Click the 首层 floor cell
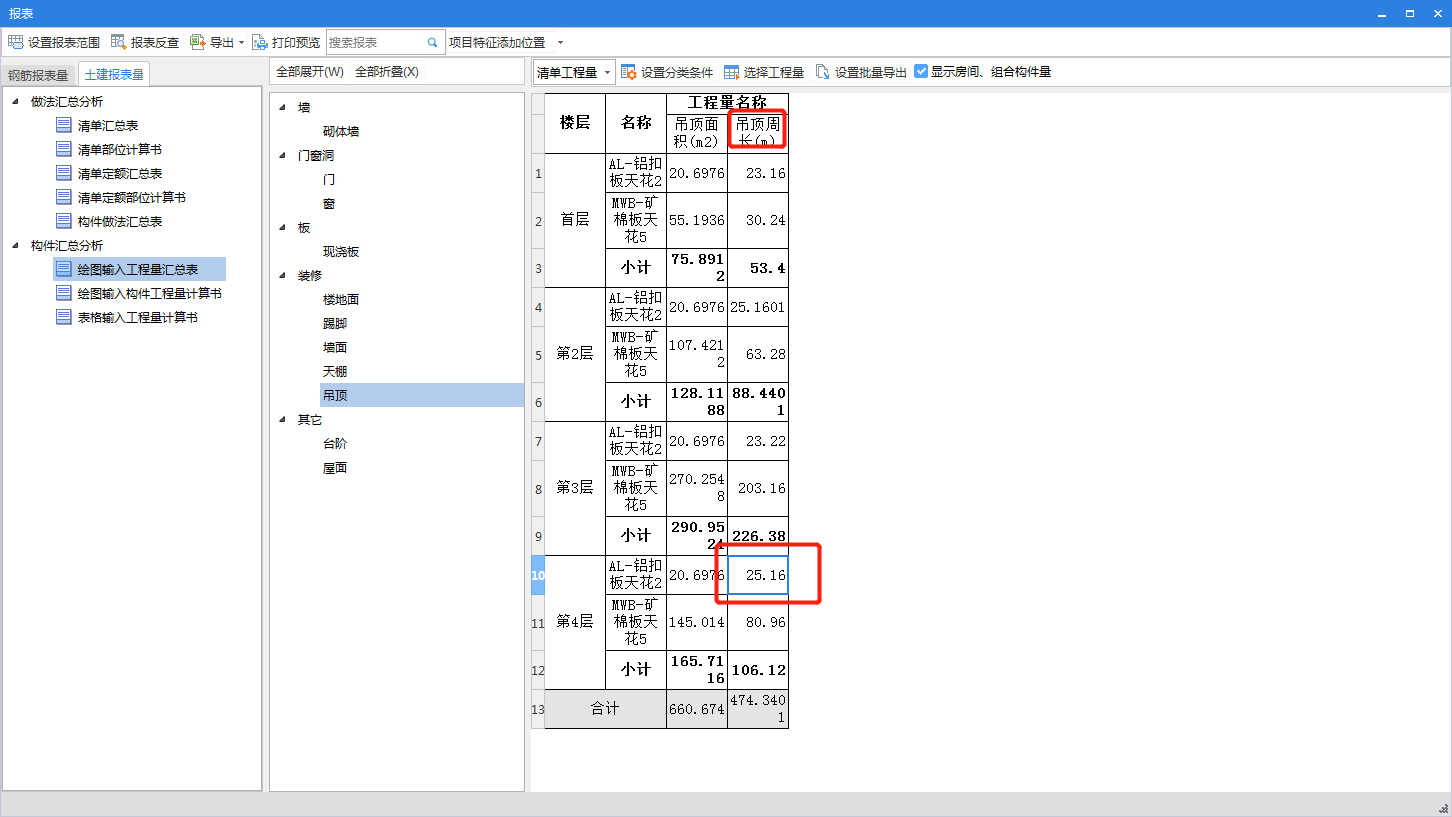1452x817 pixels. click(x=575, y=220)
